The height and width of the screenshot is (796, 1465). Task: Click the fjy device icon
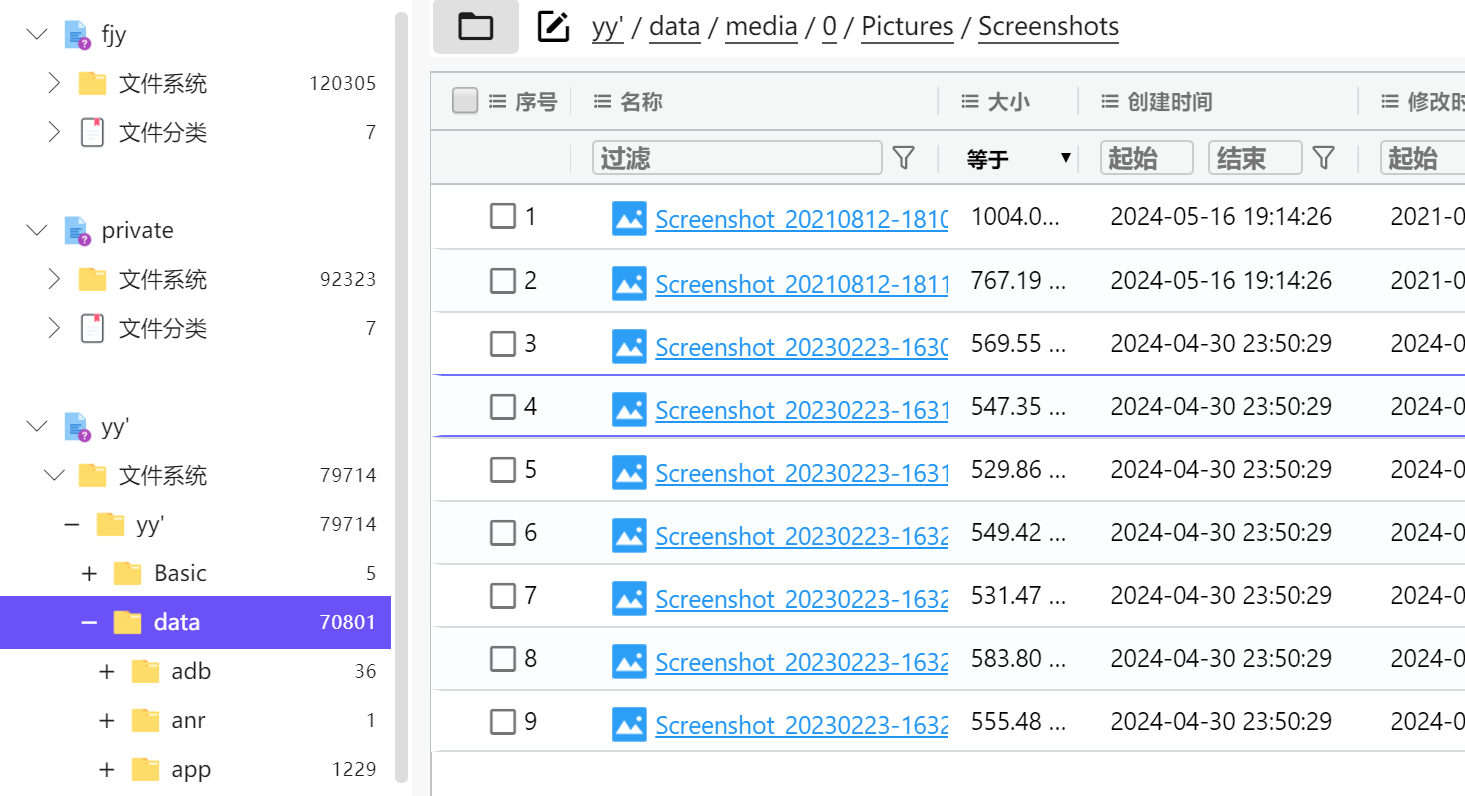tap(77, 35)
